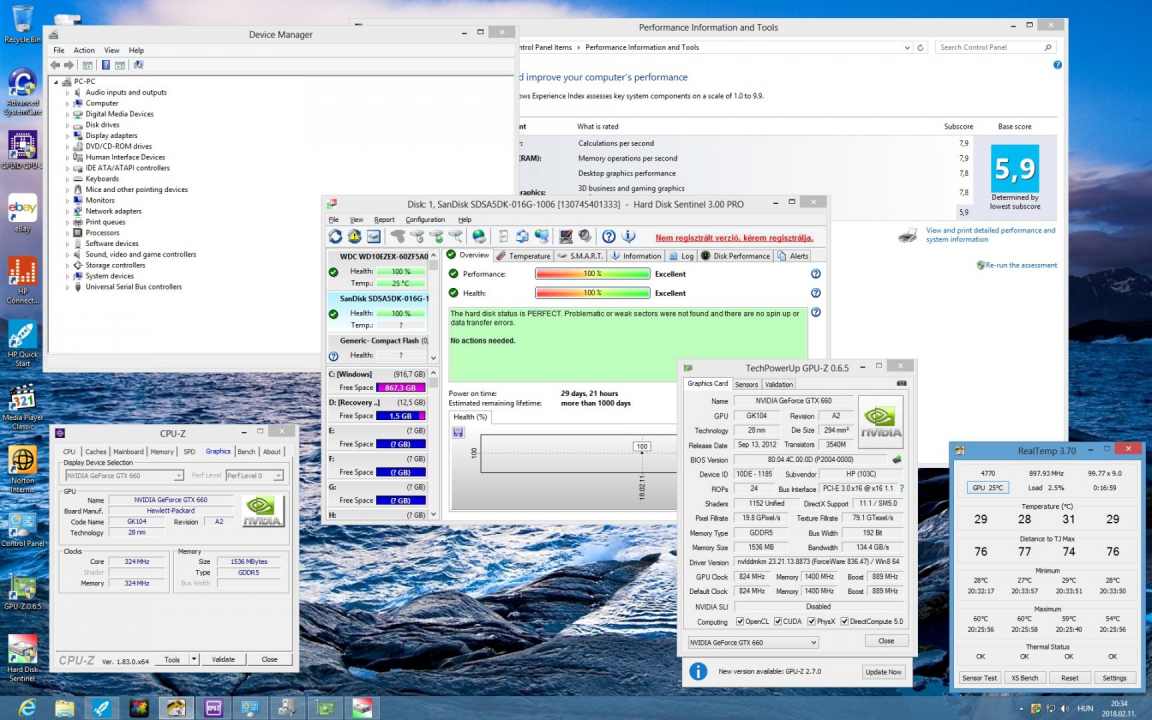Click the GPU 25°C toggle in RealTemp
Viewport: 1152px width, 720px height.
click(989, 488)
